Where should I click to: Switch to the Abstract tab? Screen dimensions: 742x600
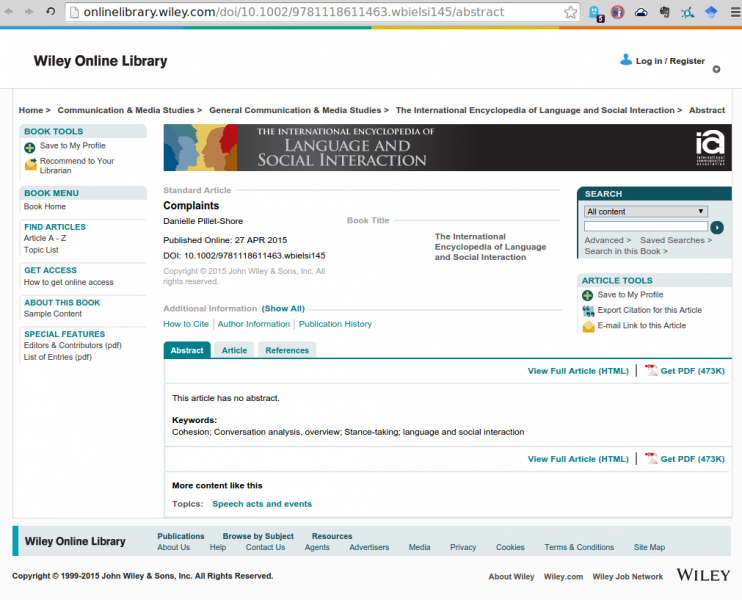(187, 350)
